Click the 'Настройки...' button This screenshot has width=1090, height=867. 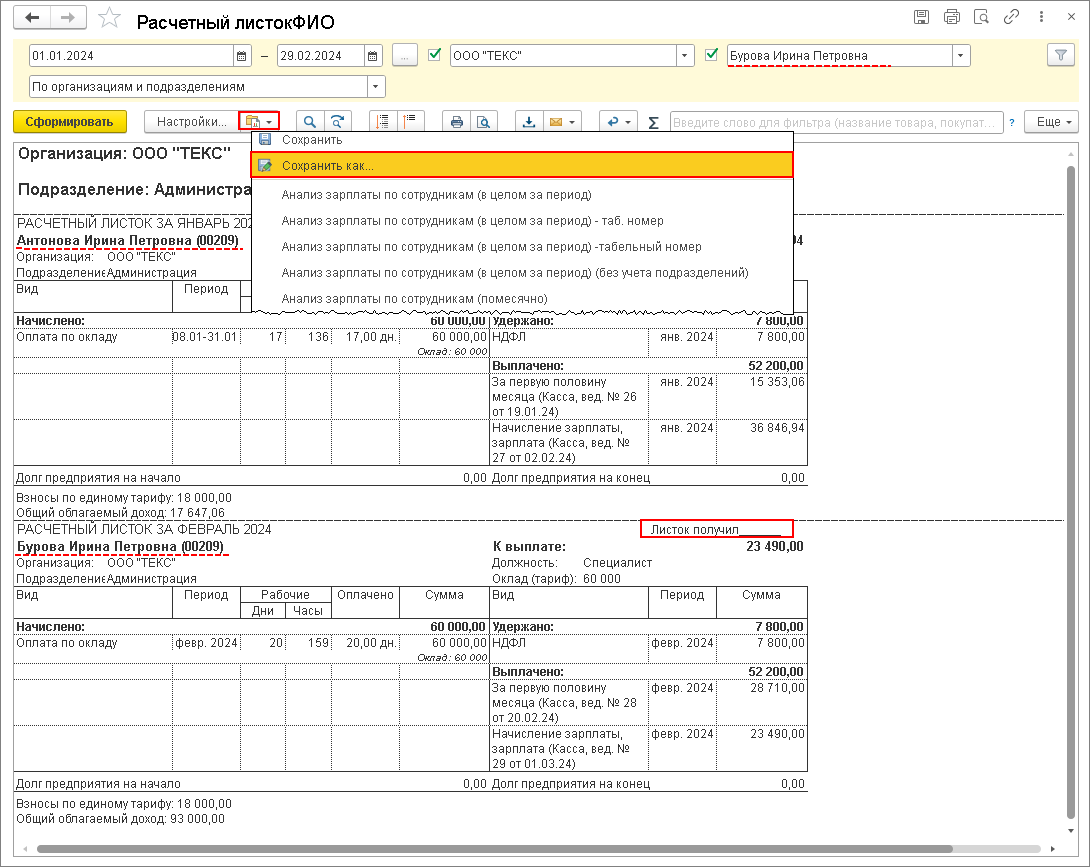(x=191, y=122)
